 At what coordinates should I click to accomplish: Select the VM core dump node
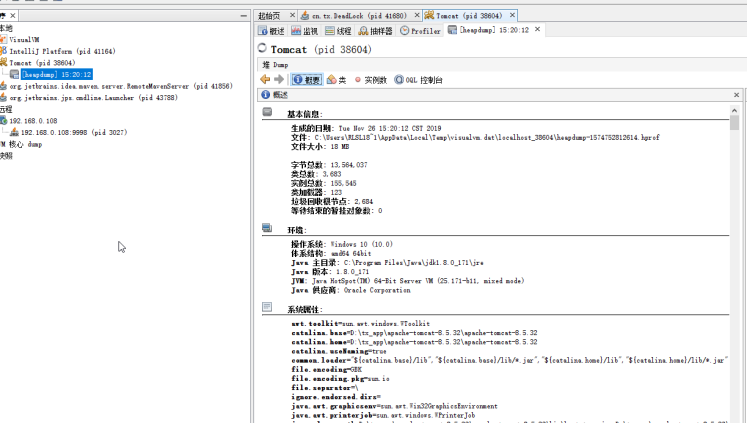click(x=21, y=144)
